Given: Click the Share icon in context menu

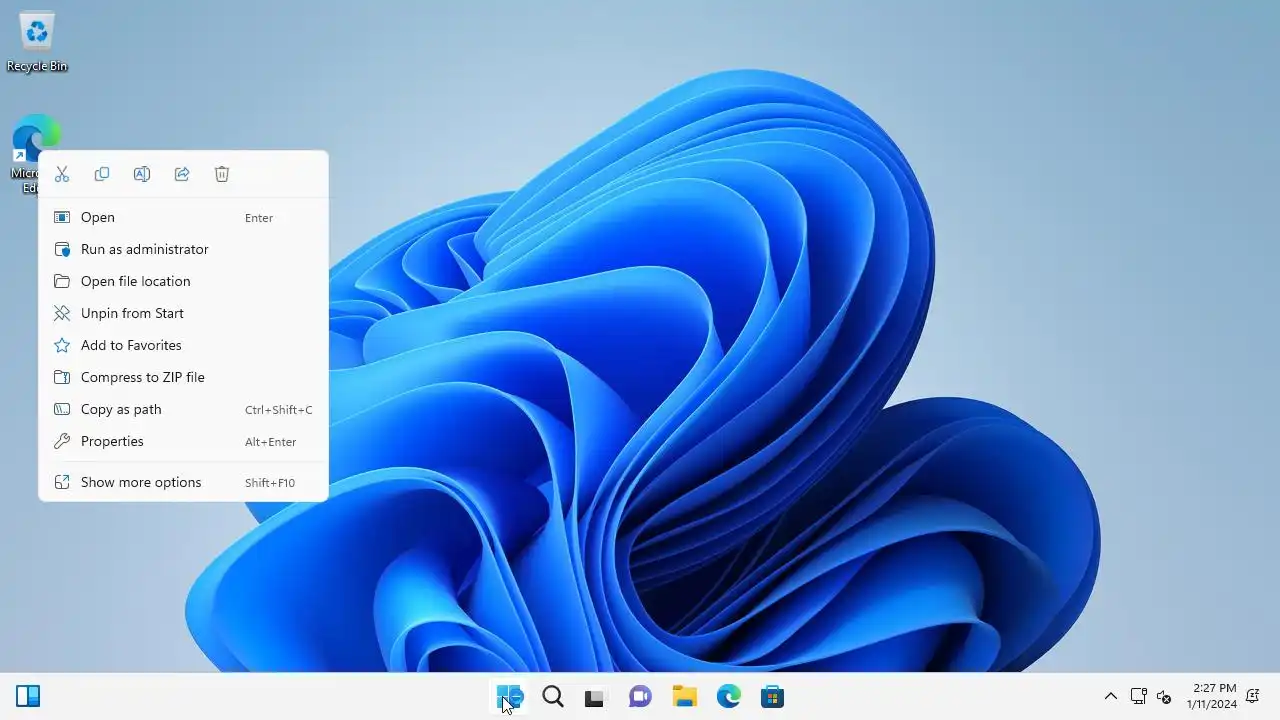Looking at the screenshot, I should pos(182,174).
